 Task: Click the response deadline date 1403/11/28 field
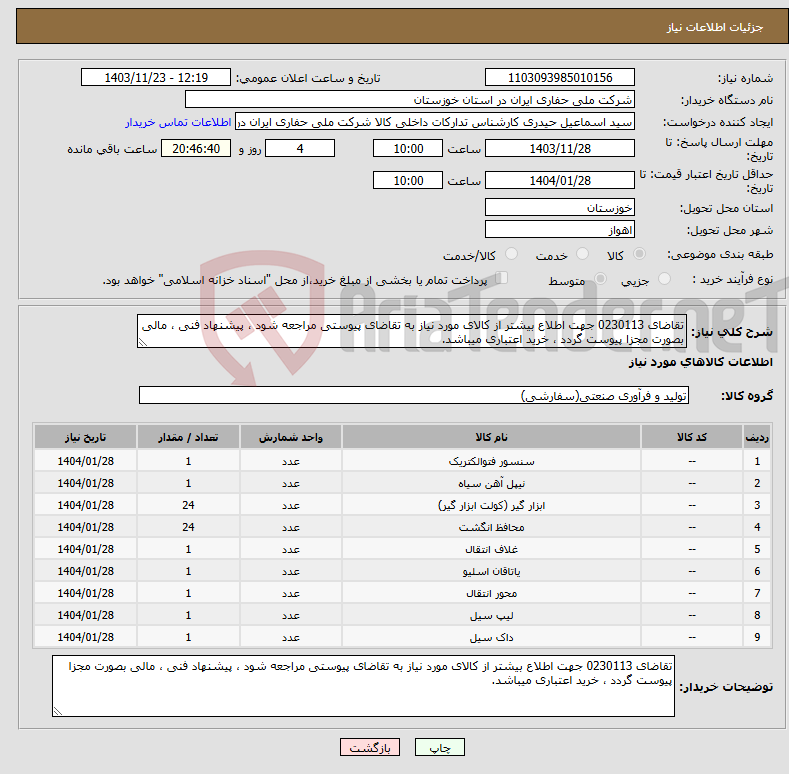click(x=560, y=148)
